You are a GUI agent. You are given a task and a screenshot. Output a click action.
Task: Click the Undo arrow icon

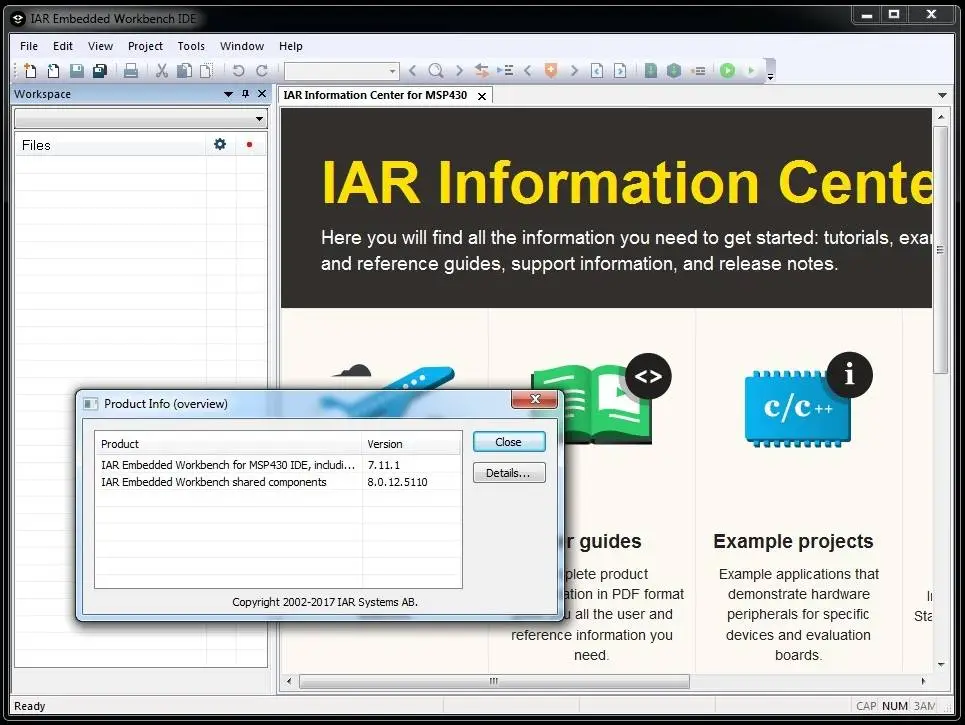[x=238, y=71]
